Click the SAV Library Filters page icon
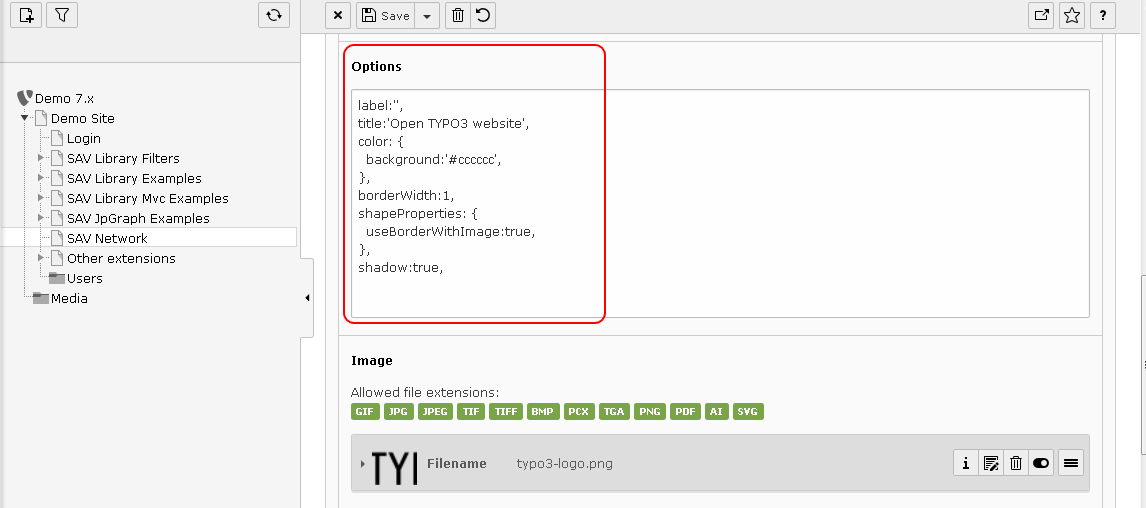Screen dimensions: 1146x508 pyautogui.click(x=57, y=158)
